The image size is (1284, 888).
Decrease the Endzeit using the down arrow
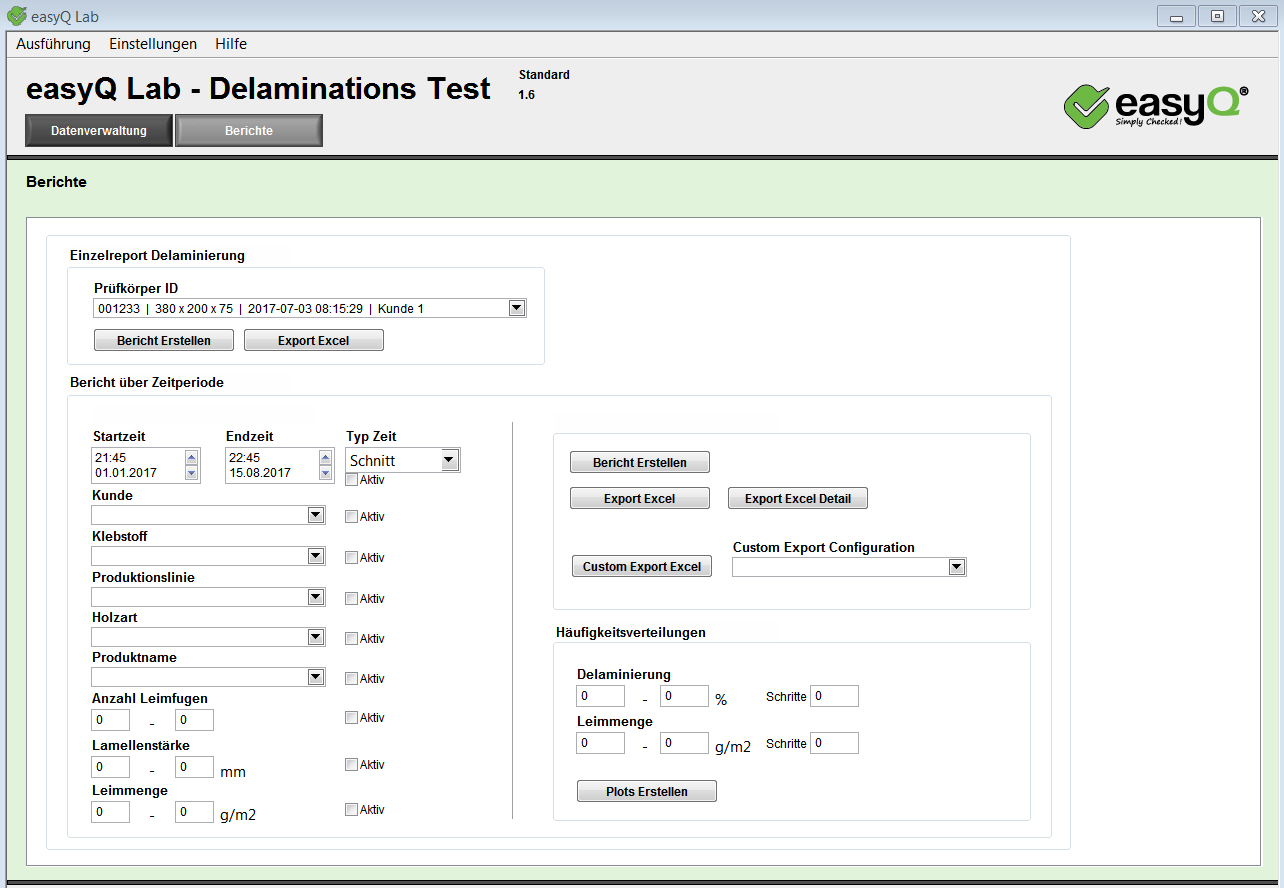(325, 473)
